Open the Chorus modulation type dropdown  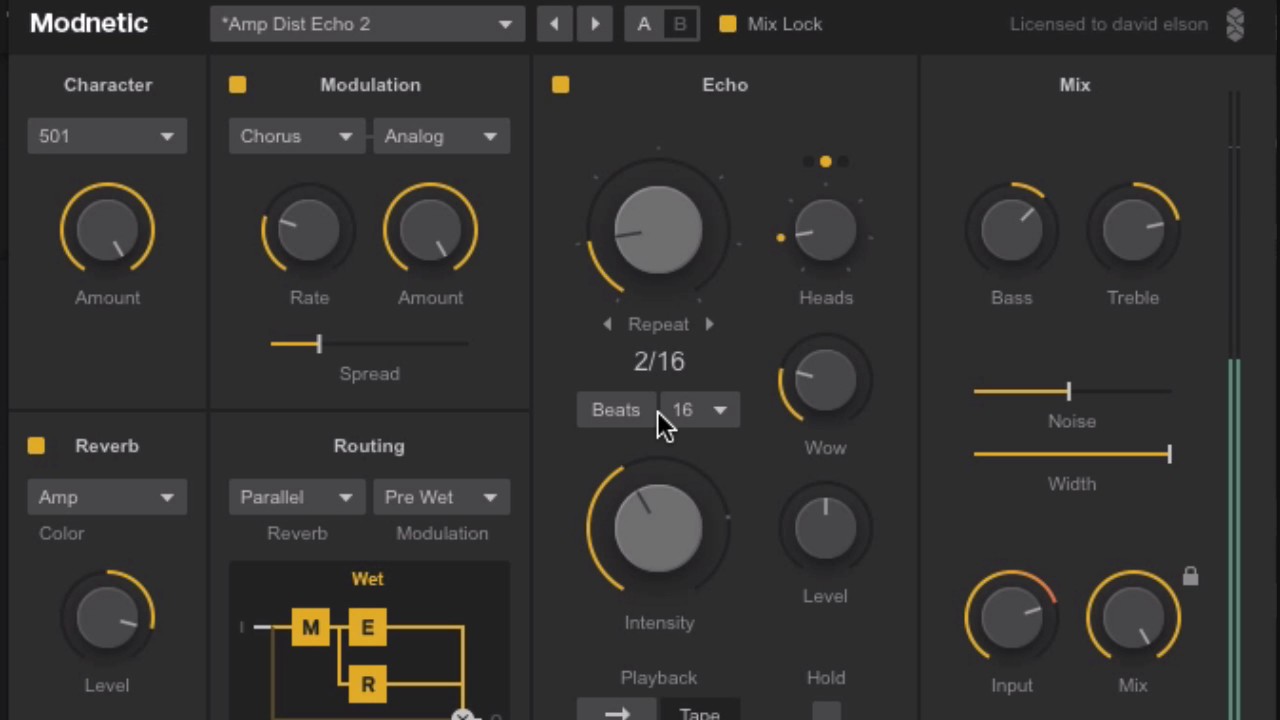coord(297,136)
